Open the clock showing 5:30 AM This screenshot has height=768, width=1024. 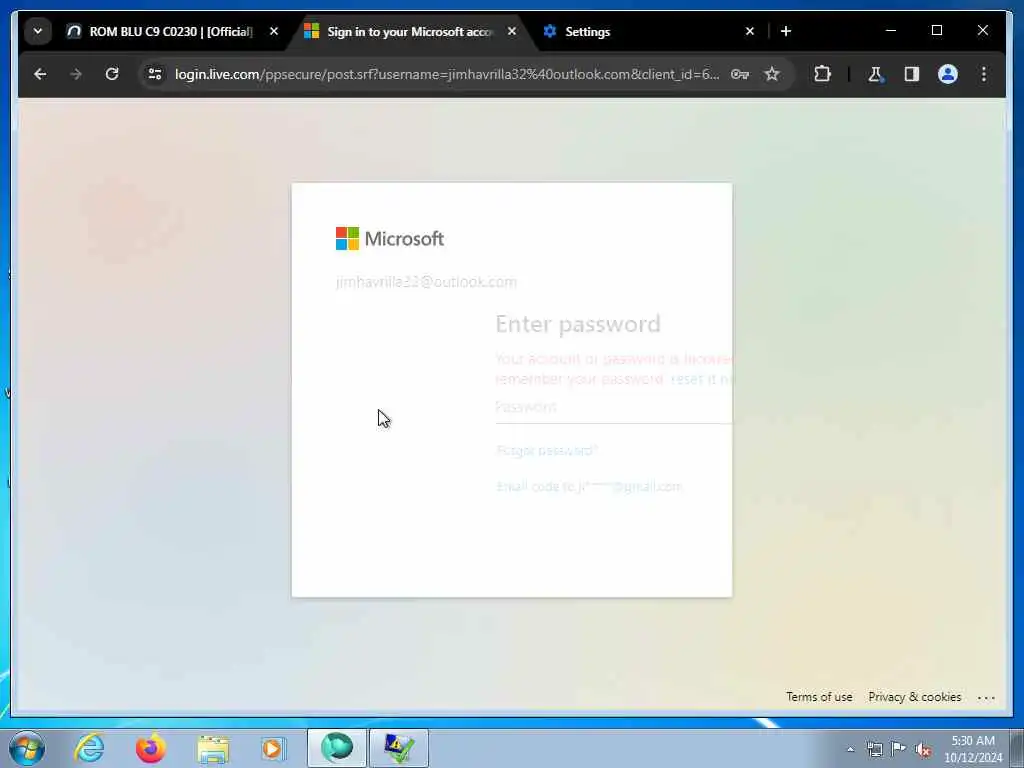[973, 749]
